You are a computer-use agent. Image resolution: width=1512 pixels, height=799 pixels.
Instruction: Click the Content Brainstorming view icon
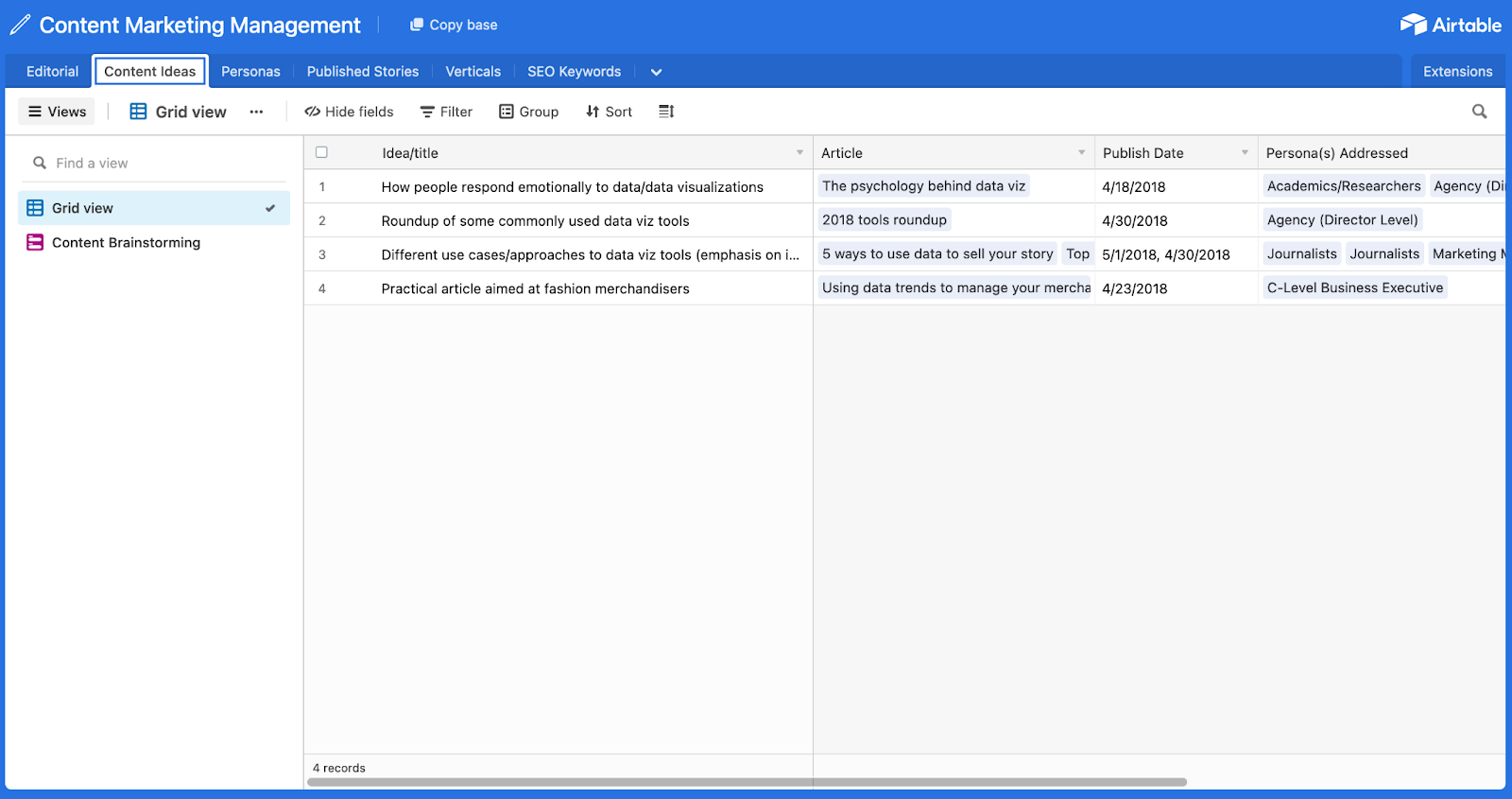[35, 242]
